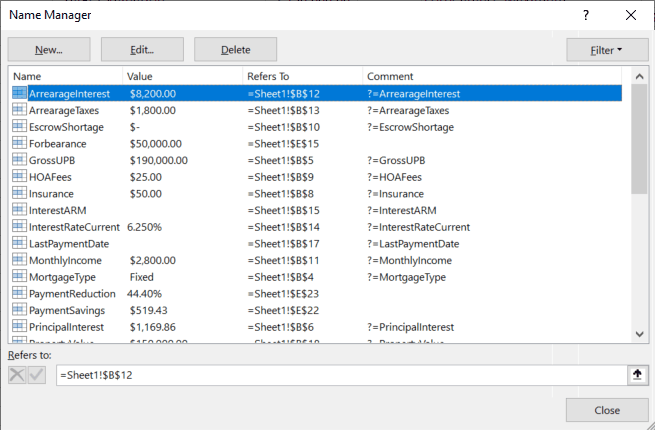Sort by the Refers To column header
The image size is (655, 430).
302,76
